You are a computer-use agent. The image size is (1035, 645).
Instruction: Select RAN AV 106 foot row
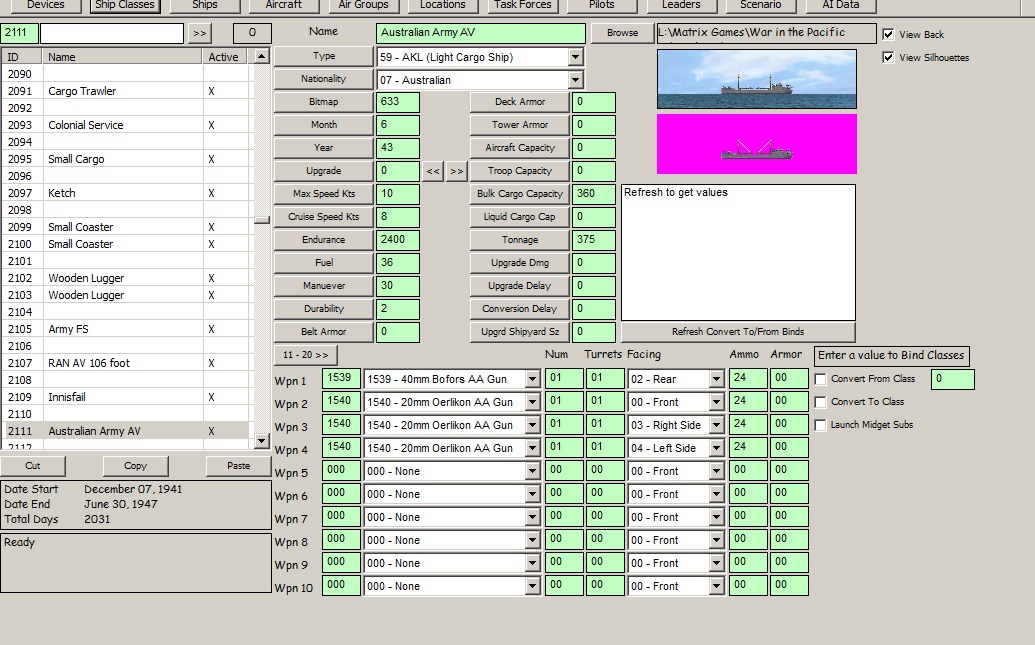[x=127, y=363]
